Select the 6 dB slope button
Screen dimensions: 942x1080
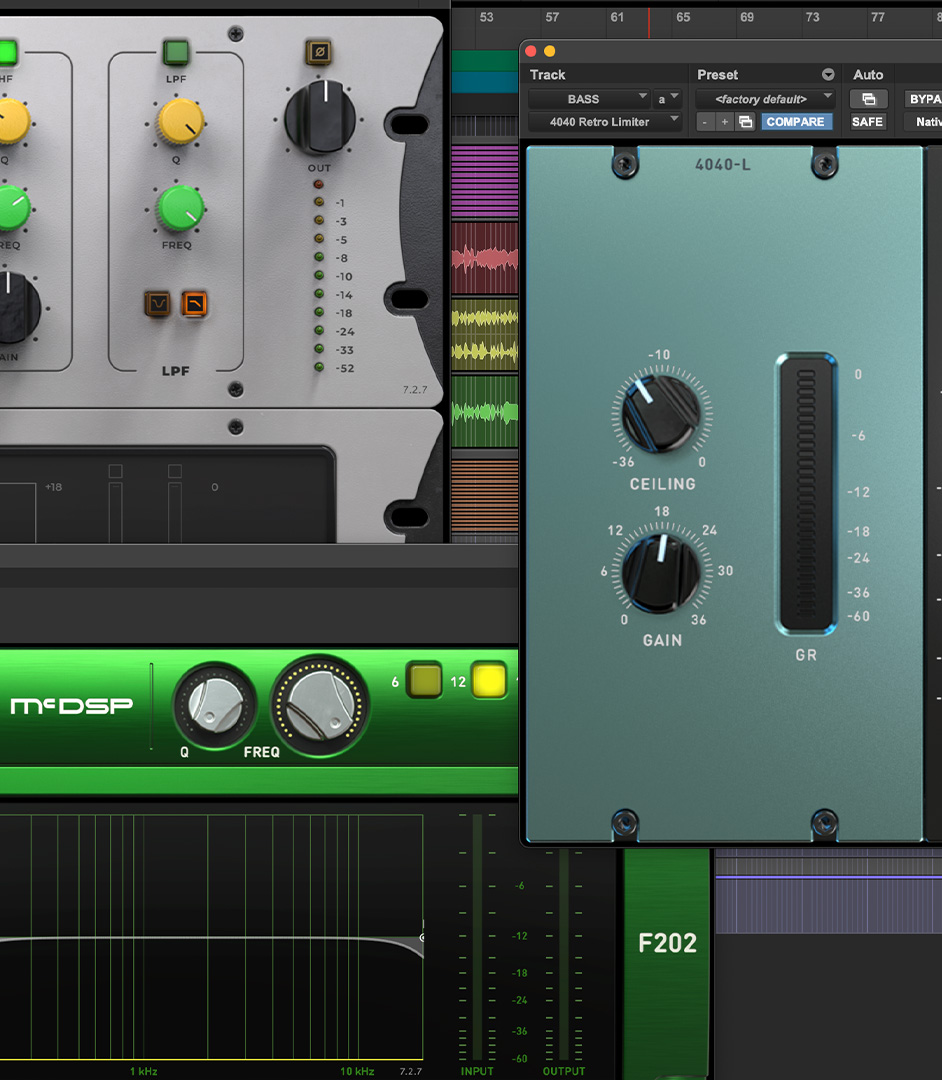[424, 681]
